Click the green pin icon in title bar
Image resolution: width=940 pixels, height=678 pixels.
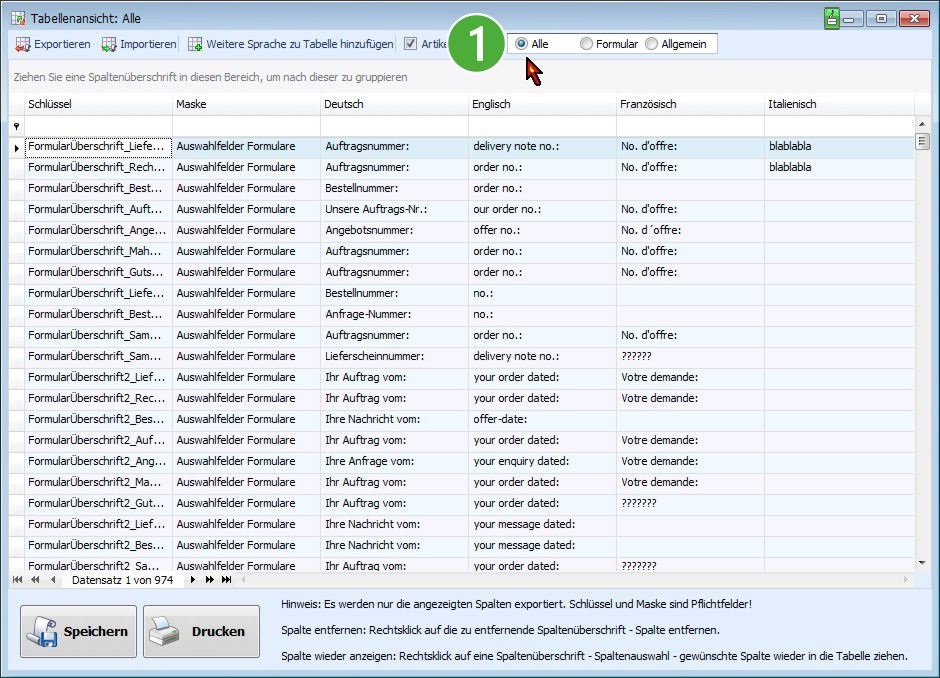tap(831, 18)
